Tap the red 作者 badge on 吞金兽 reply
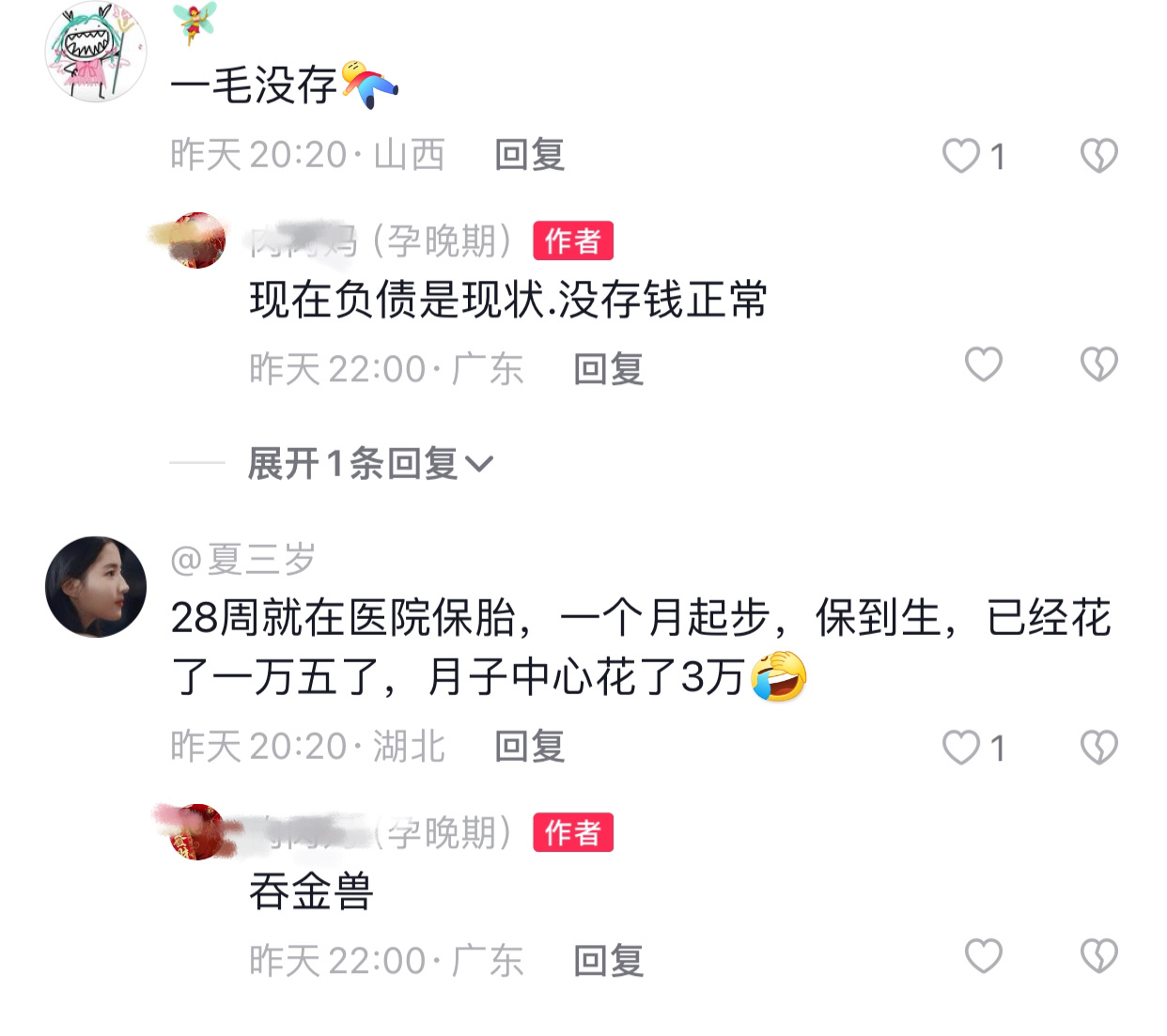 click(573, 832)
